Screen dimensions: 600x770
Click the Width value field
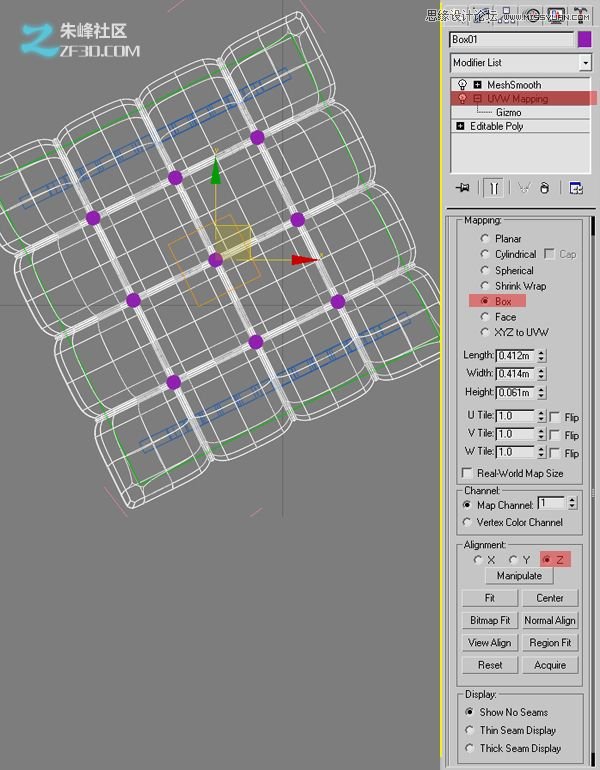(x=516, y=374)
